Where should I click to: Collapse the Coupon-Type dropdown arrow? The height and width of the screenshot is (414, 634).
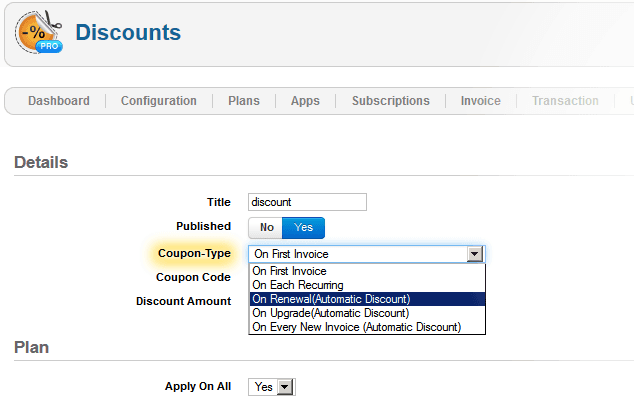pyautogui.click(x=475, y=254)
